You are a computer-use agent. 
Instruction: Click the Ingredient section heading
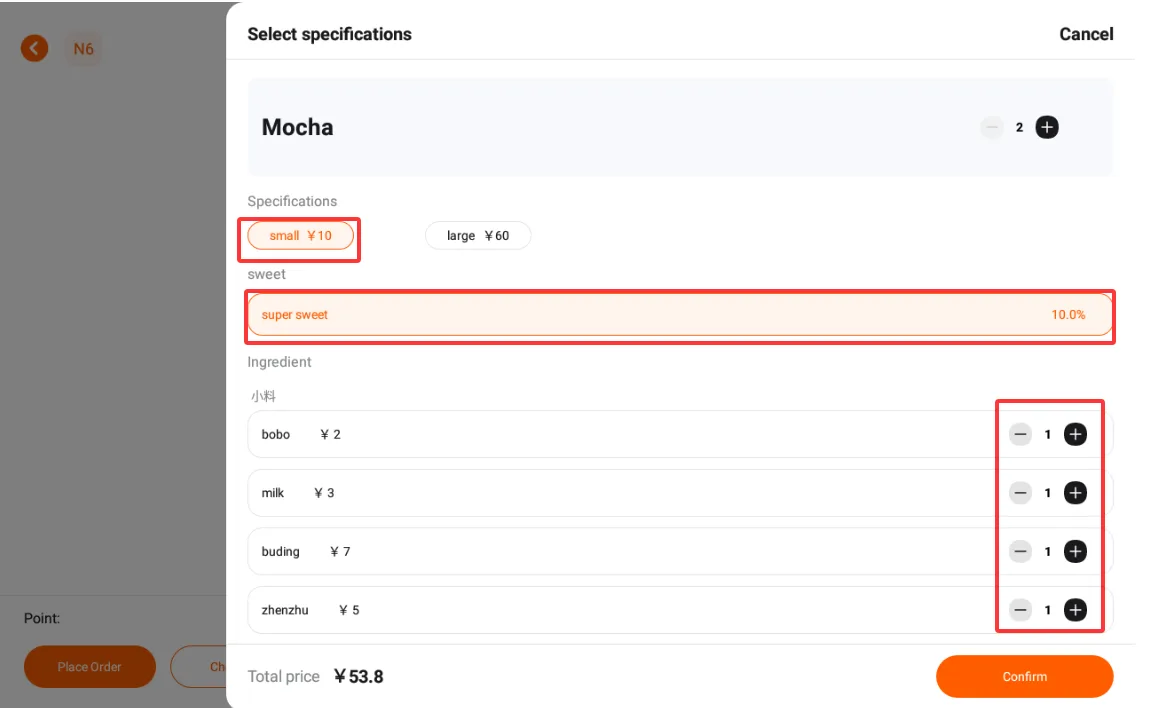pyautogui.click(x=279, y=362)
